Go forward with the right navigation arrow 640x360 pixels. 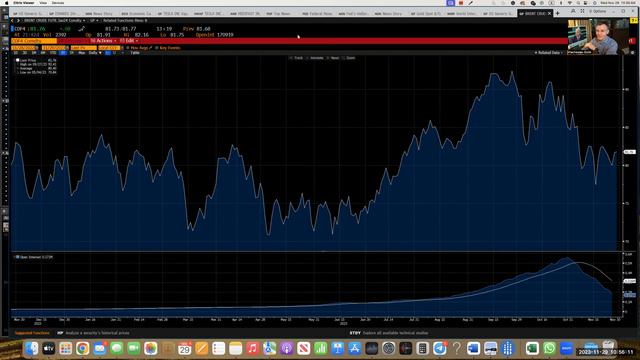tap(18, 20)
